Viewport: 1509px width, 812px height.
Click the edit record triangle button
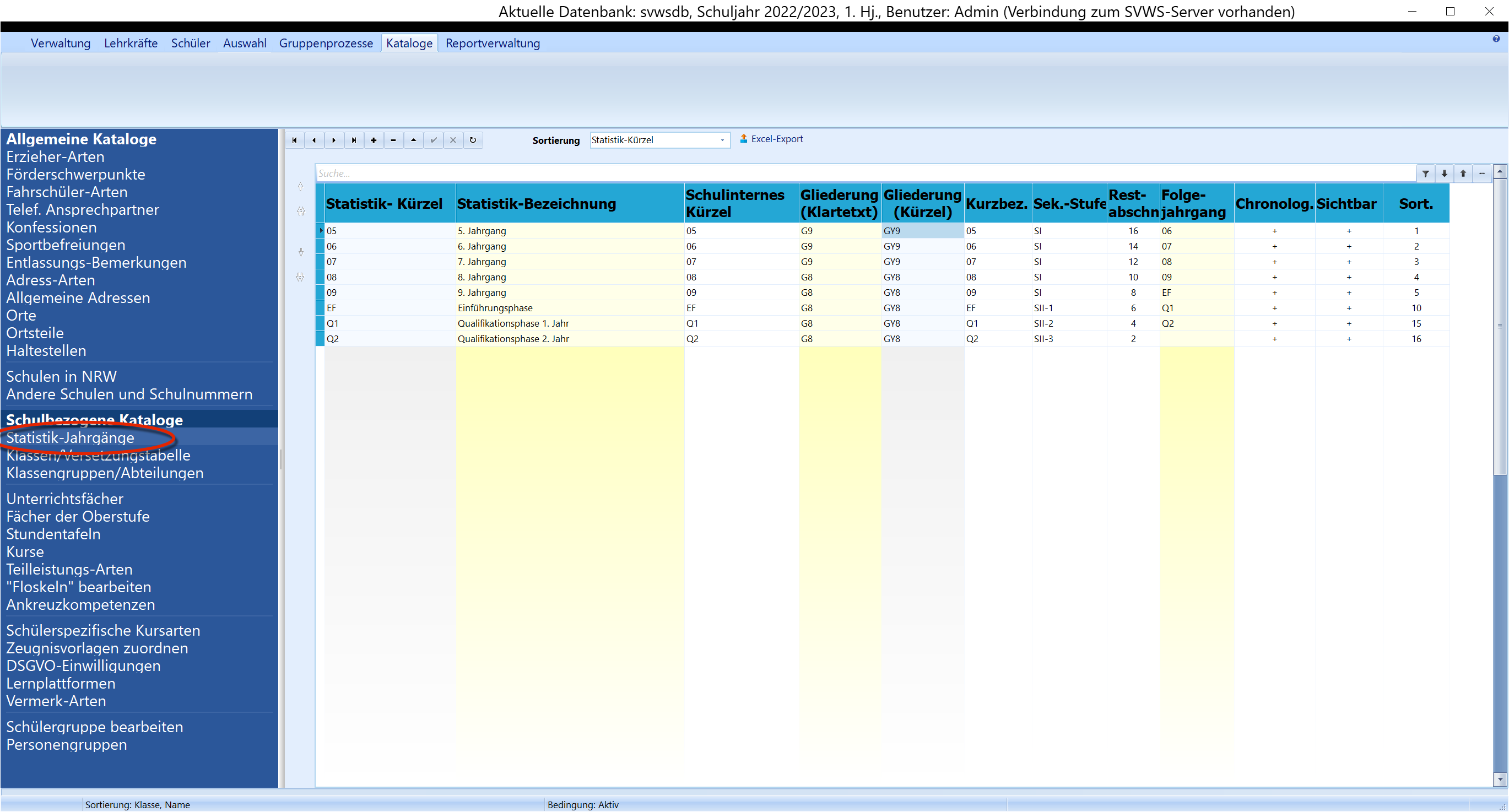click(414, 140)
